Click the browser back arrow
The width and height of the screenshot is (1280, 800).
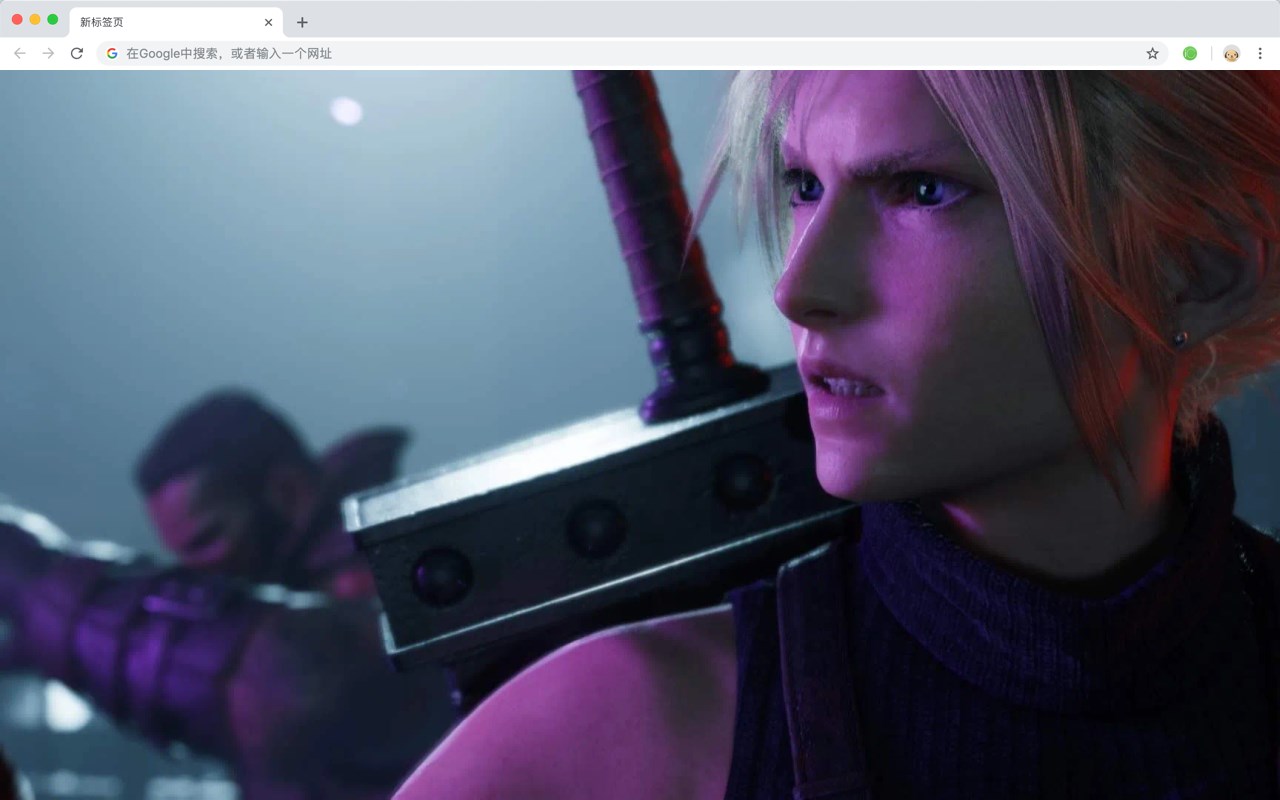click(20, 53)
